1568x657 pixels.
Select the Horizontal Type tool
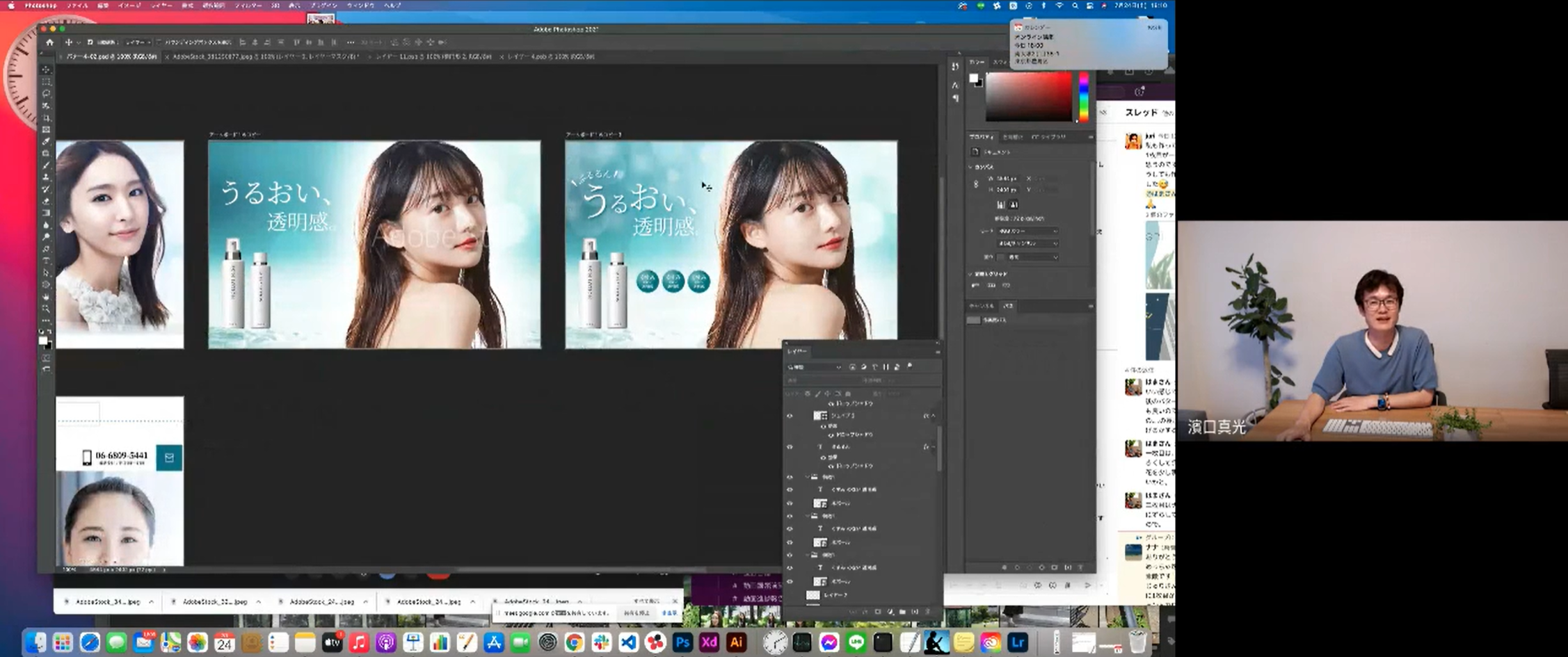(46, 261)
